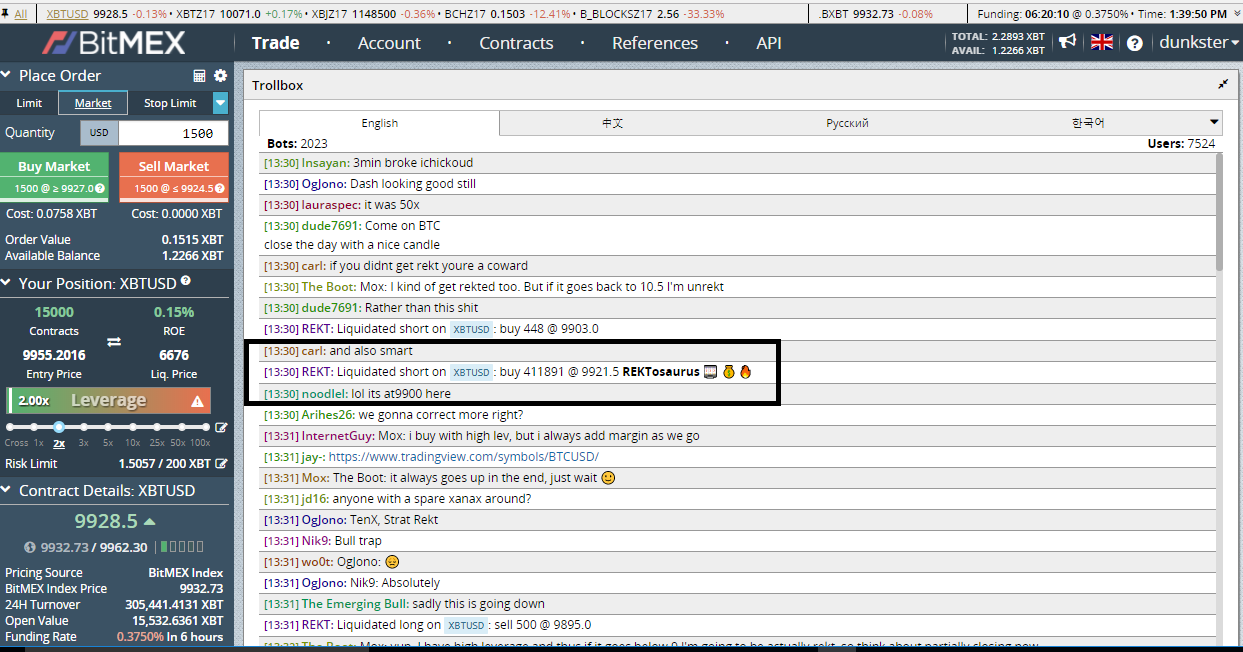The image size is (1243, 652).
Task: Click the pin icon beside All
Action: coord(7,14)
